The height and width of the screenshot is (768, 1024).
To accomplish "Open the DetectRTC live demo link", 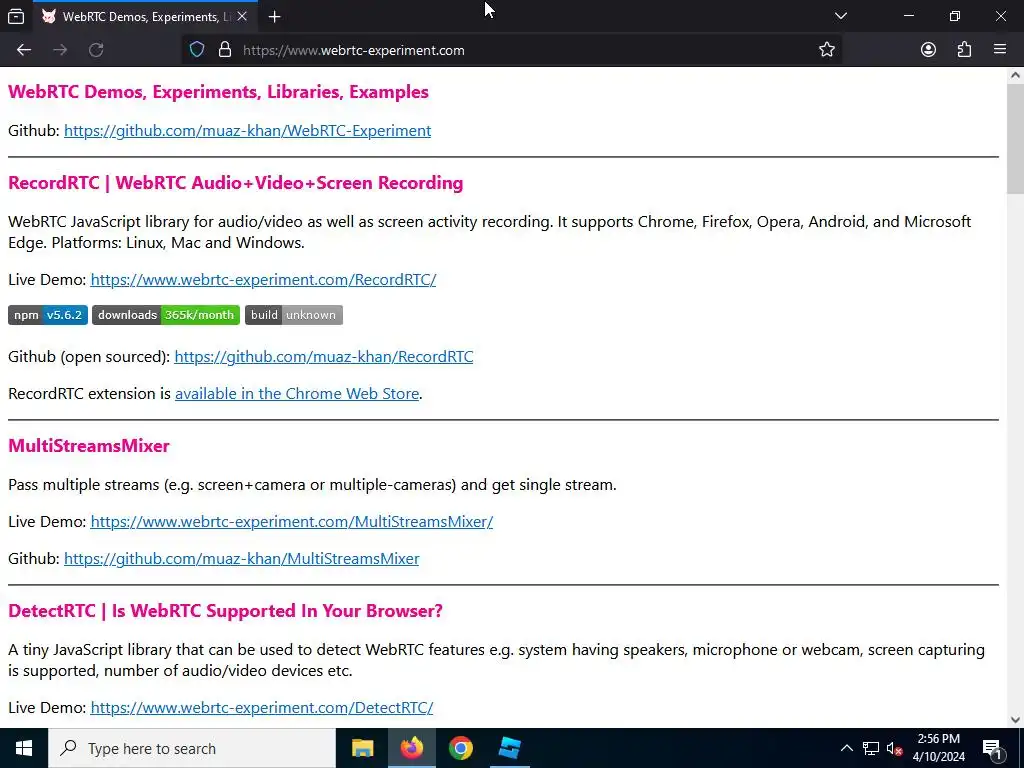I will [262, 708].
